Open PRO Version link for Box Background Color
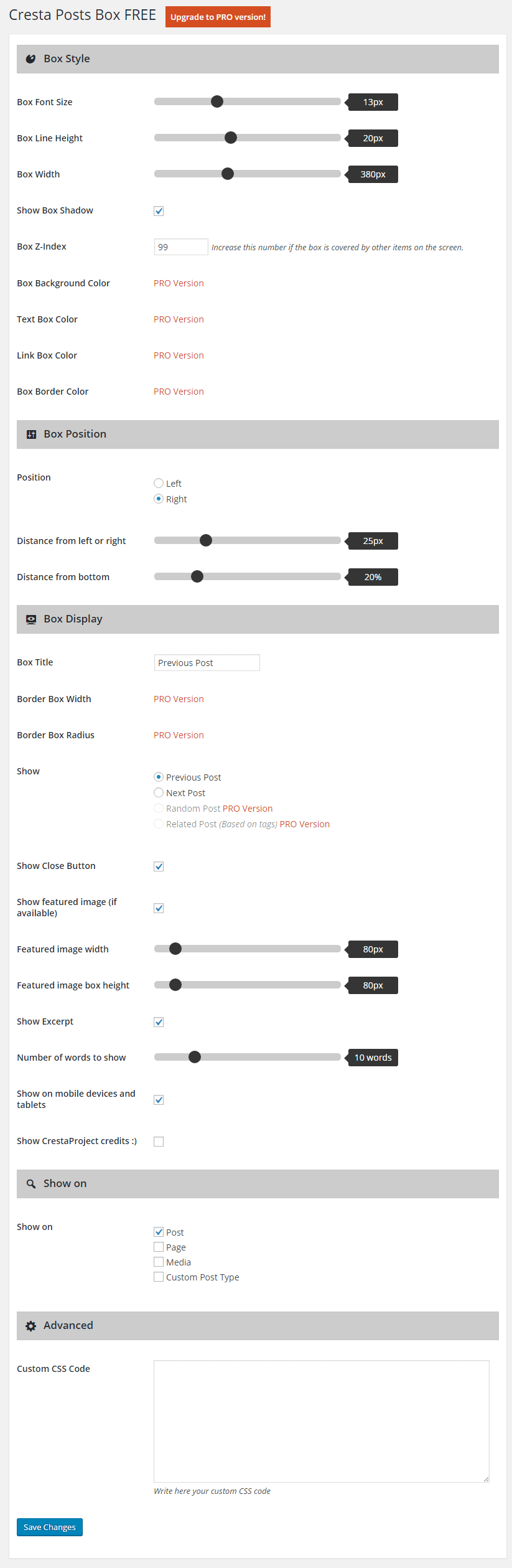 179,283
